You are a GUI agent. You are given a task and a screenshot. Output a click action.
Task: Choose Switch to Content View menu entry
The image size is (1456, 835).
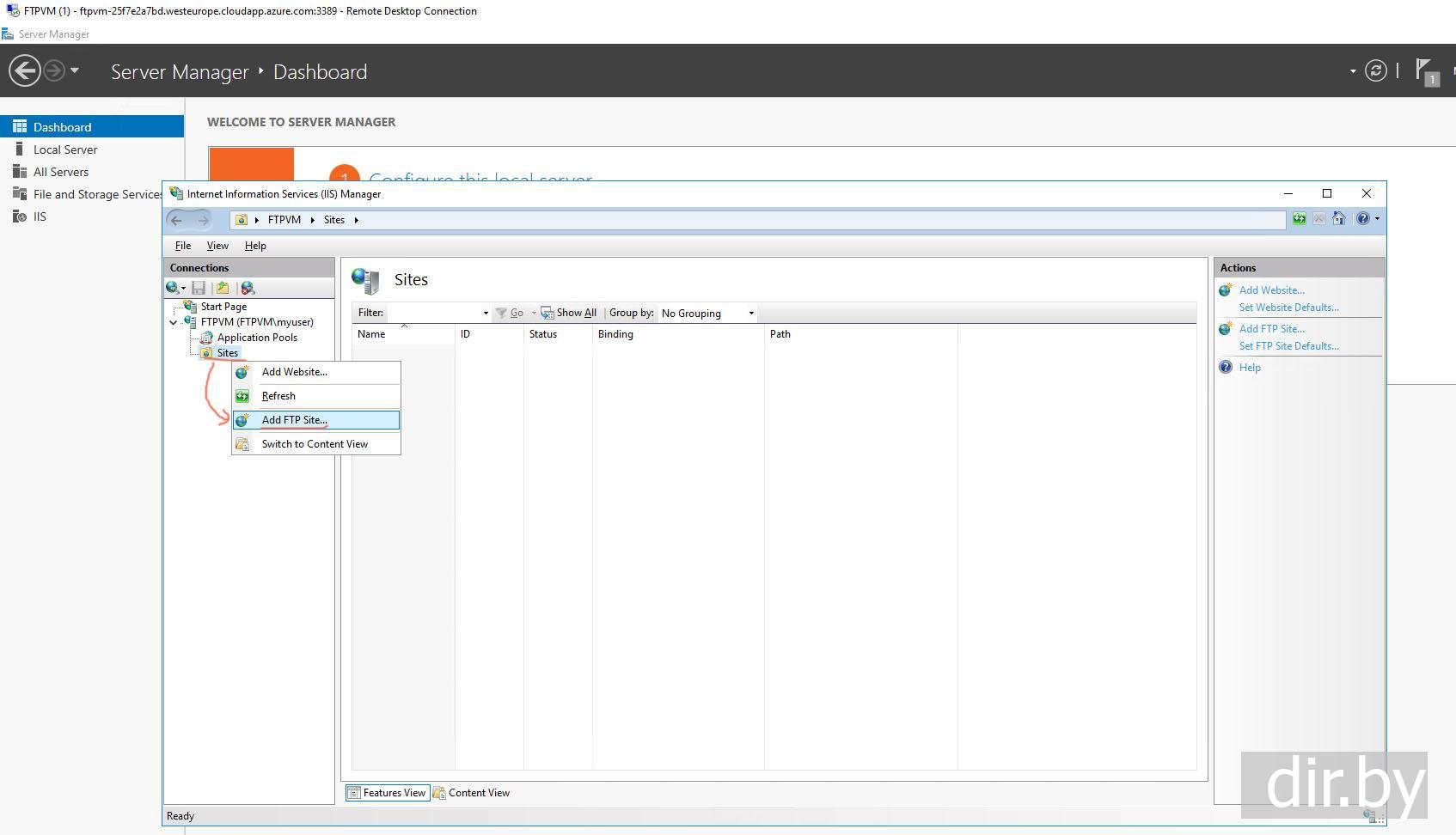(x=315, y=444)
